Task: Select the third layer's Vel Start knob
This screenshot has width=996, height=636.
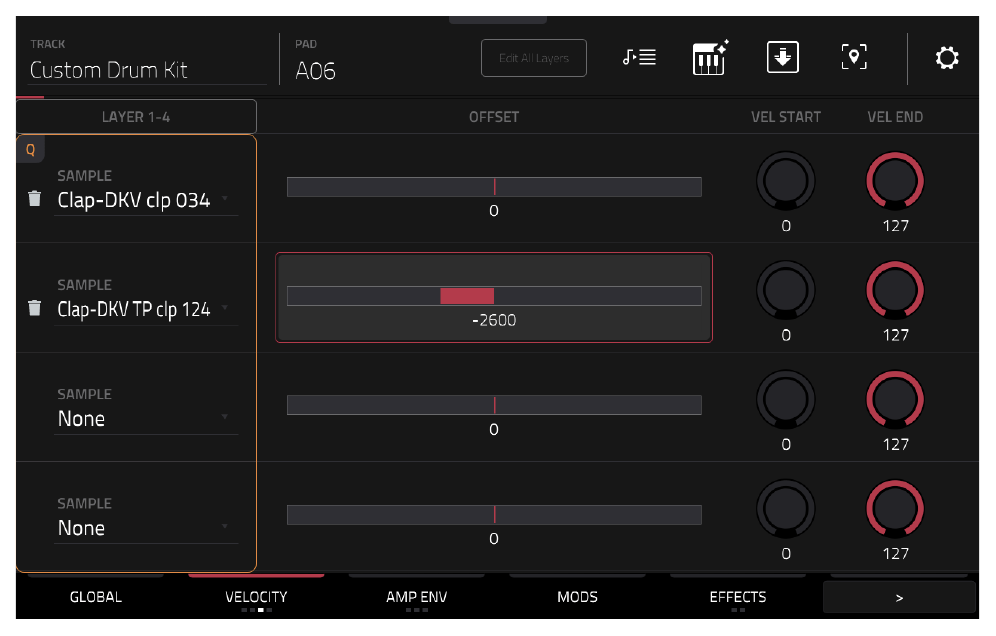Action: coord(786,399)
